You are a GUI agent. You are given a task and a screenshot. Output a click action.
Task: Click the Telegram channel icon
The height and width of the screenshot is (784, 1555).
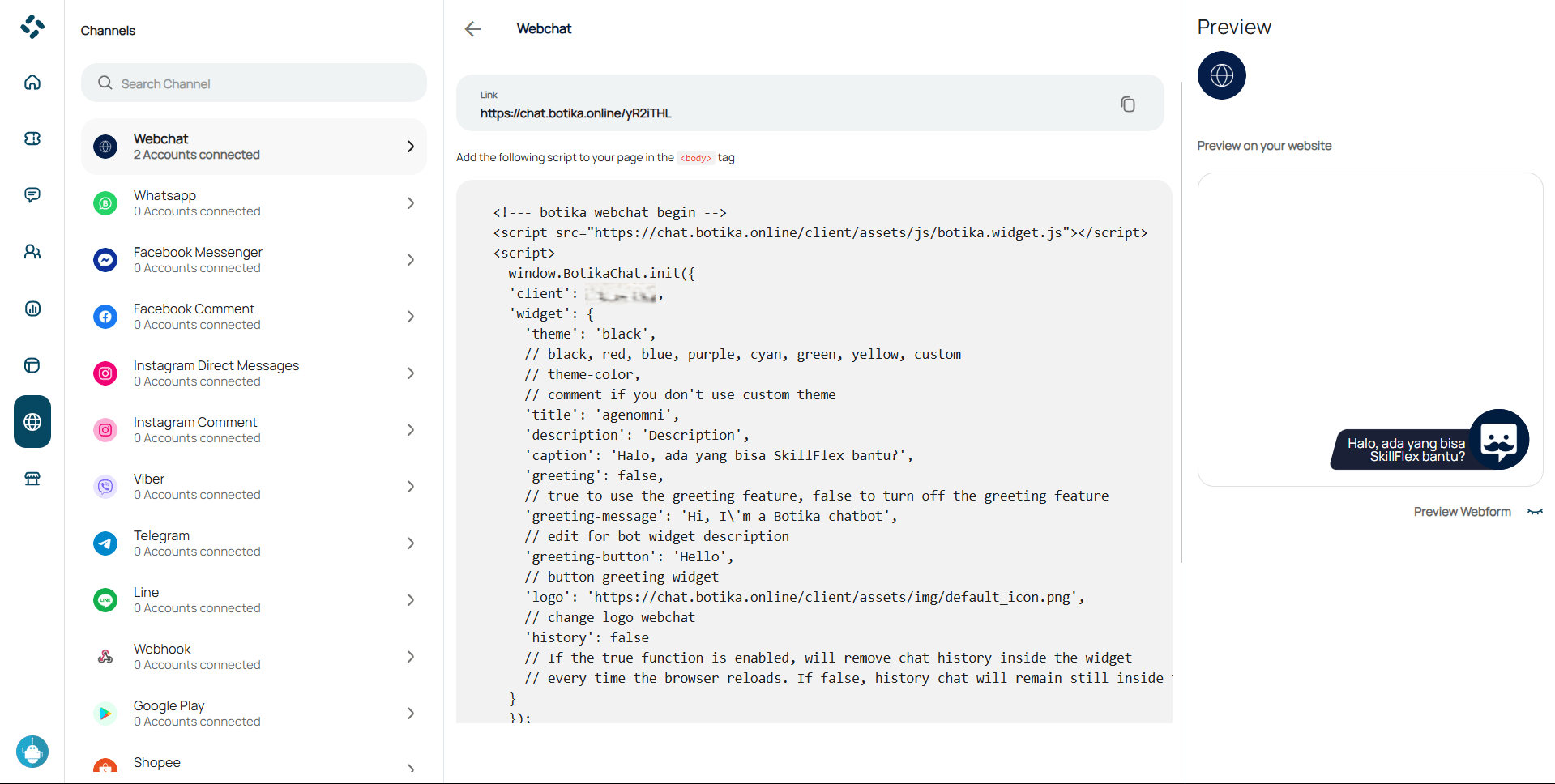(x=105, y=543)
